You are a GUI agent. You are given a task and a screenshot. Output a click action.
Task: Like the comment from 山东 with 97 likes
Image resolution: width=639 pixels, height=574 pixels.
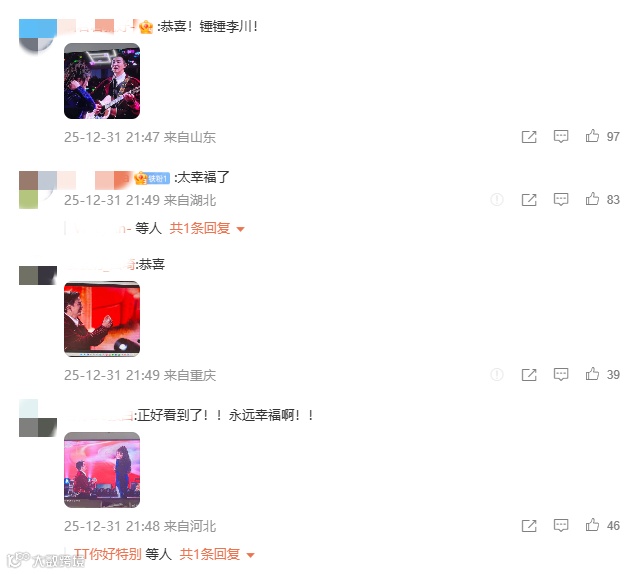point(592,136)
